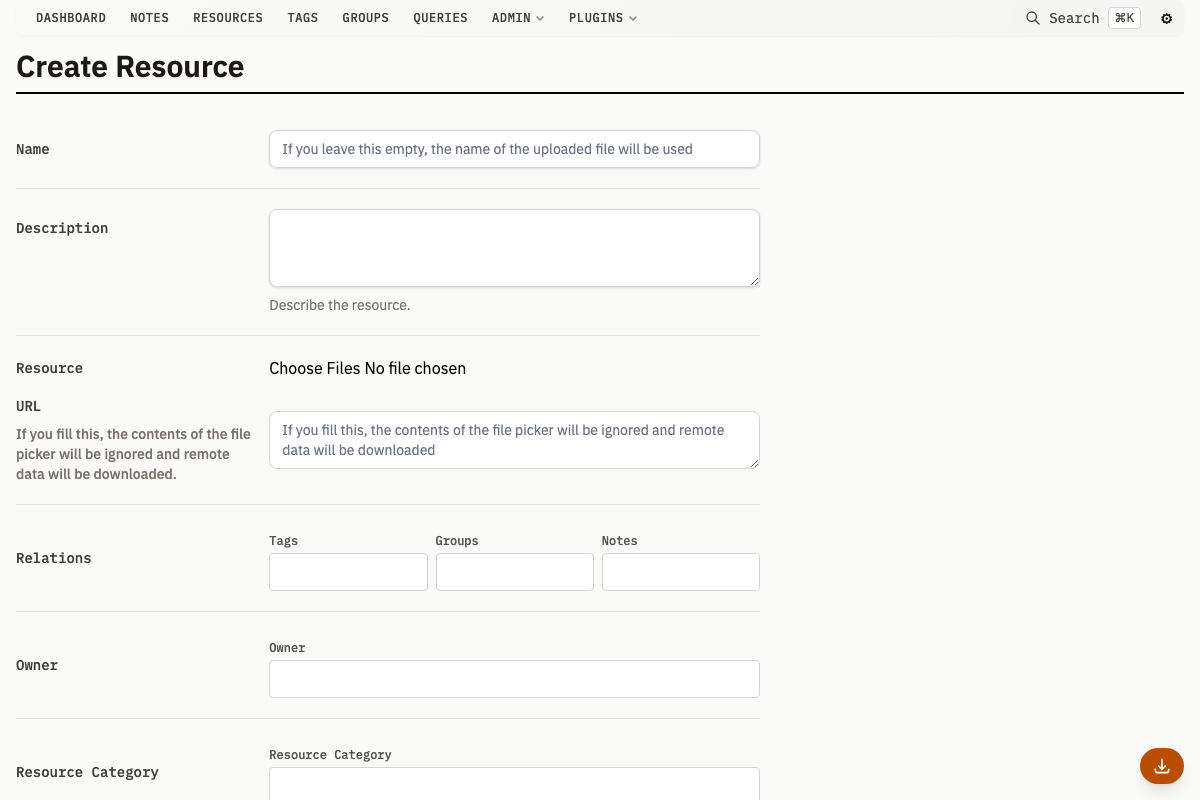
Task: Open search using the magnifier icon
Action: tap(1032, 18)
